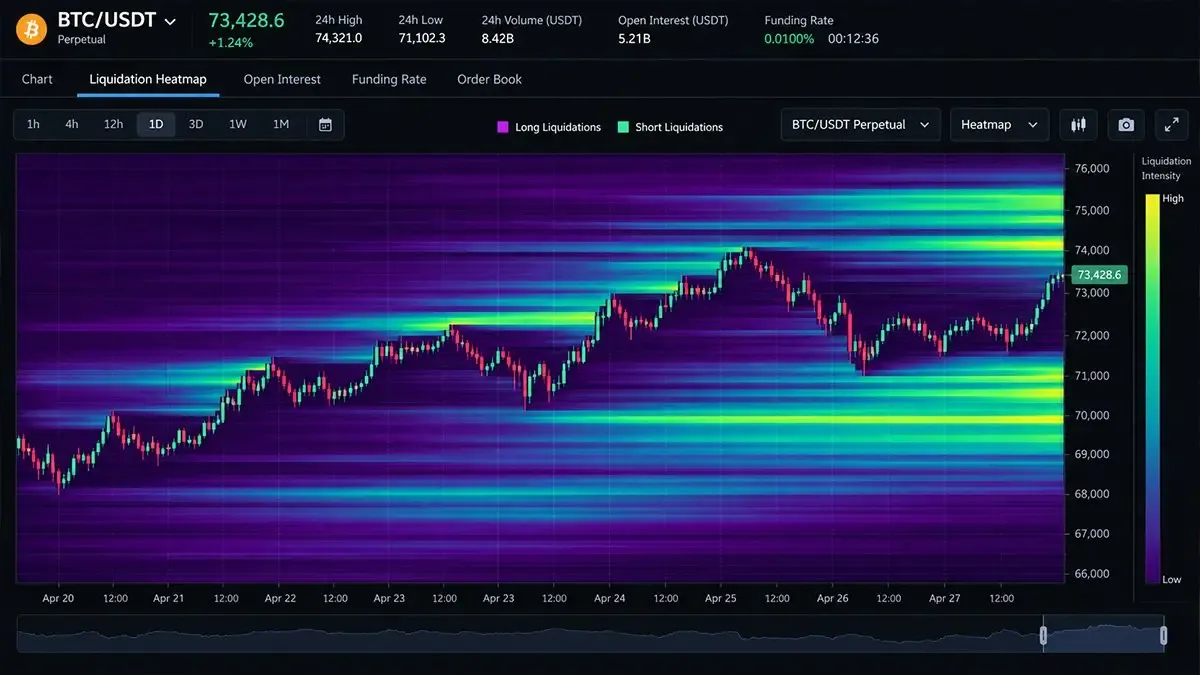This screenshot has width=1200, height=675.
Task: Open the BTC/USDT pair selector chevron
Action: tap(170, 21)
